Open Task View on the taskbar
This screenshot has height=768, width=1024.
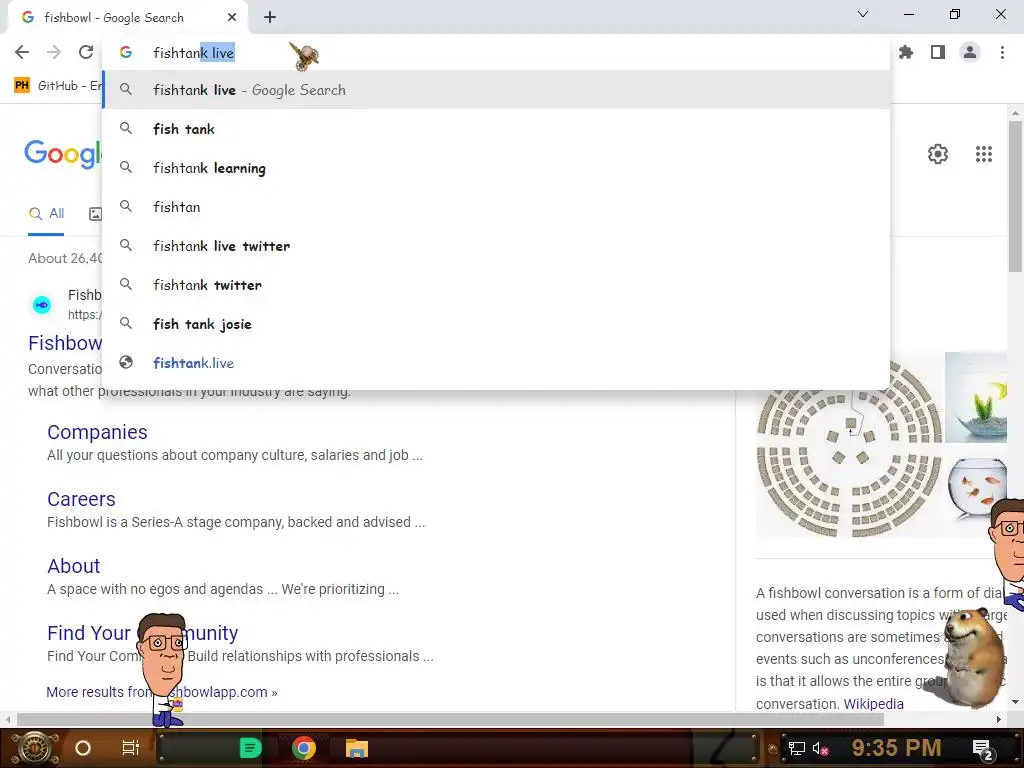coord(131,748)
